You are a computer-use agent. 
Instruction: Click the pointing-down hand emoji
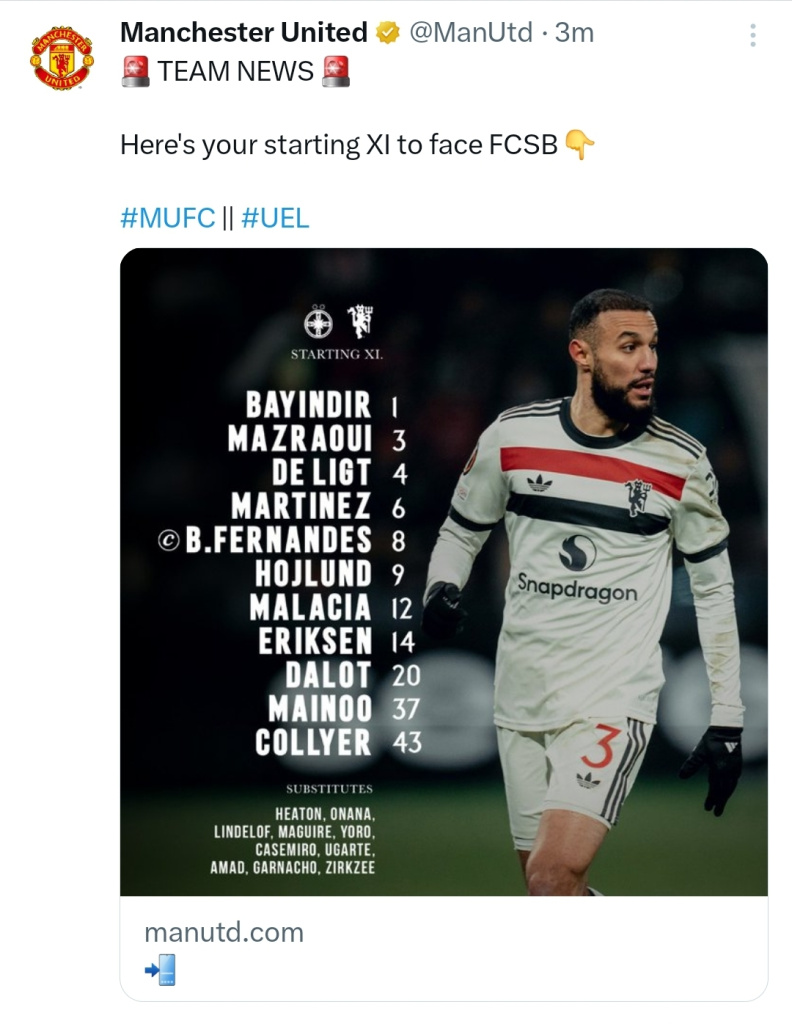click(579, 144)
